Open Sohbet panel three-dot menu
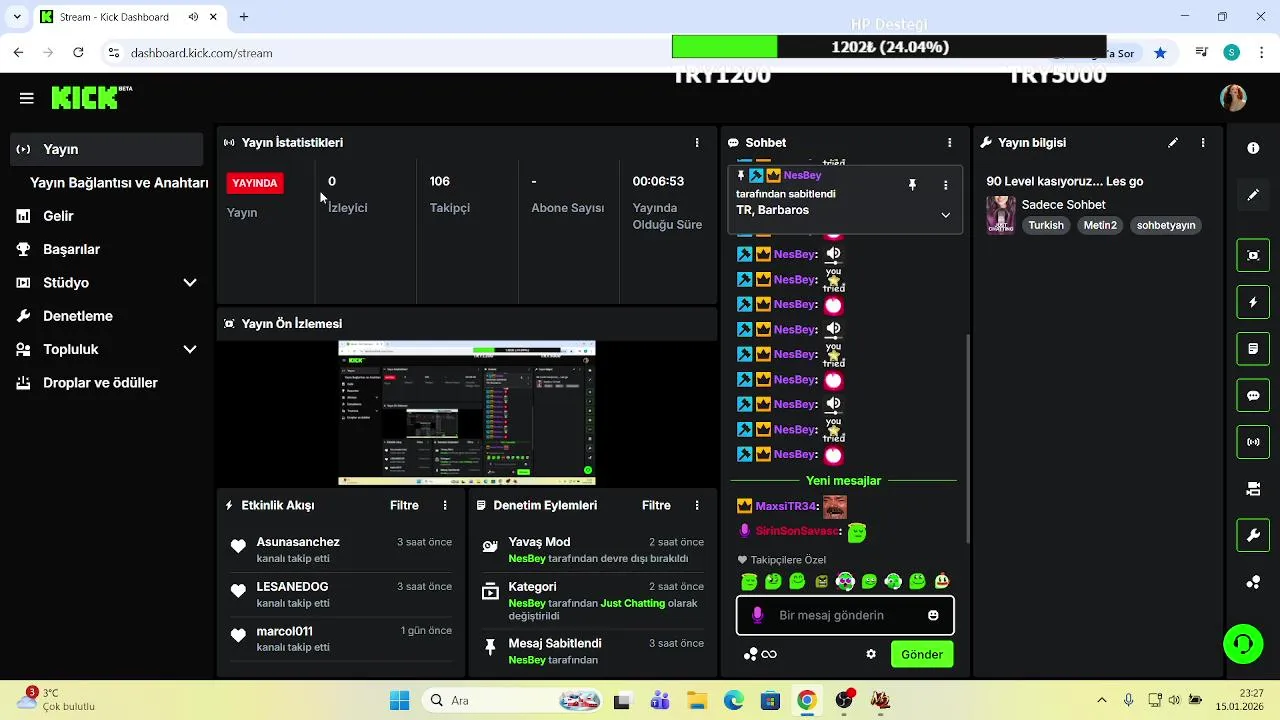The height and width of the screenshot is (720, 1280). point(949,143)
